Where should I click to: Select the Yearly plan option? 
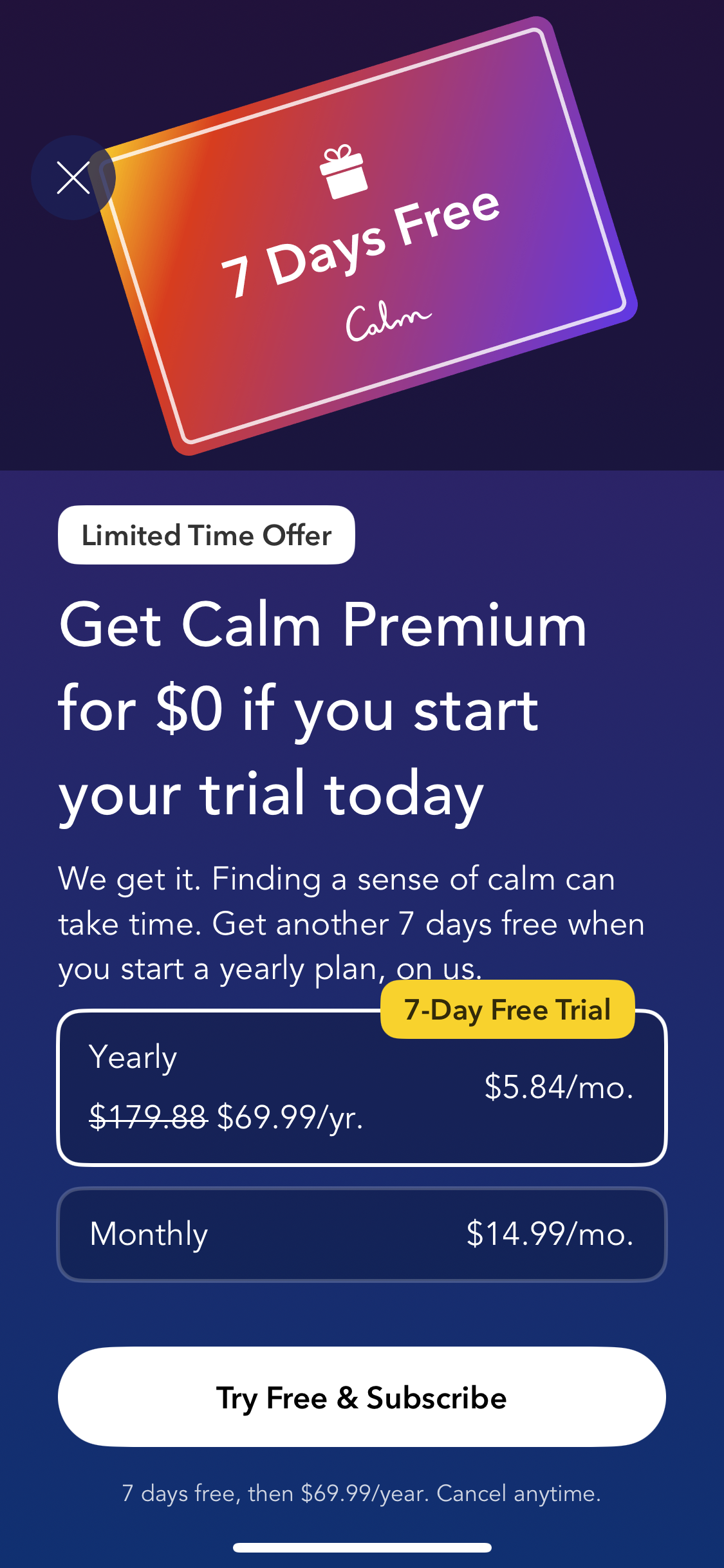click(362, 1088)
